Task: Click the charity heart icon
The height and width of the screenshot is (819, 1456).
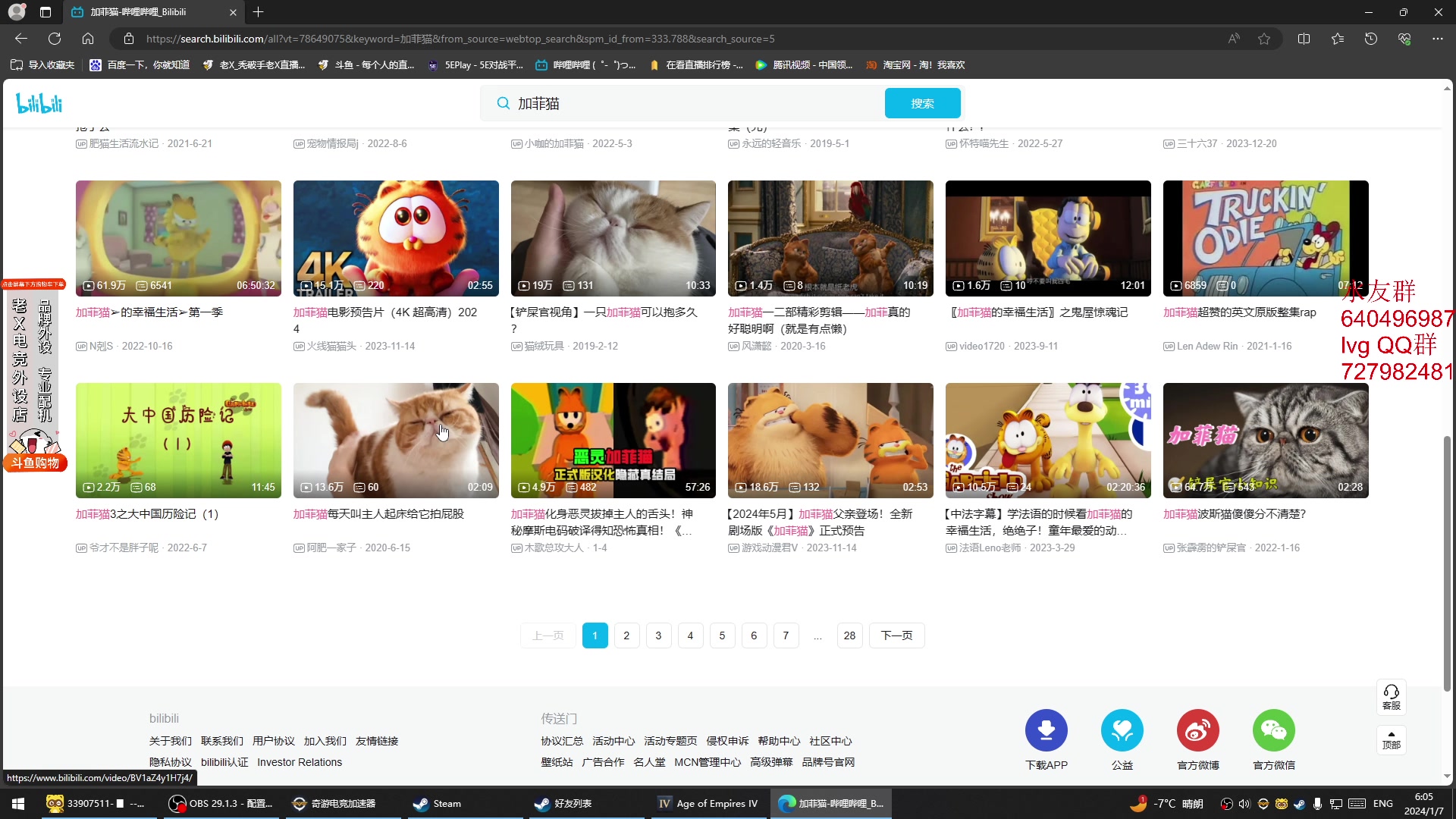Action: click(x=1122, y=730)
